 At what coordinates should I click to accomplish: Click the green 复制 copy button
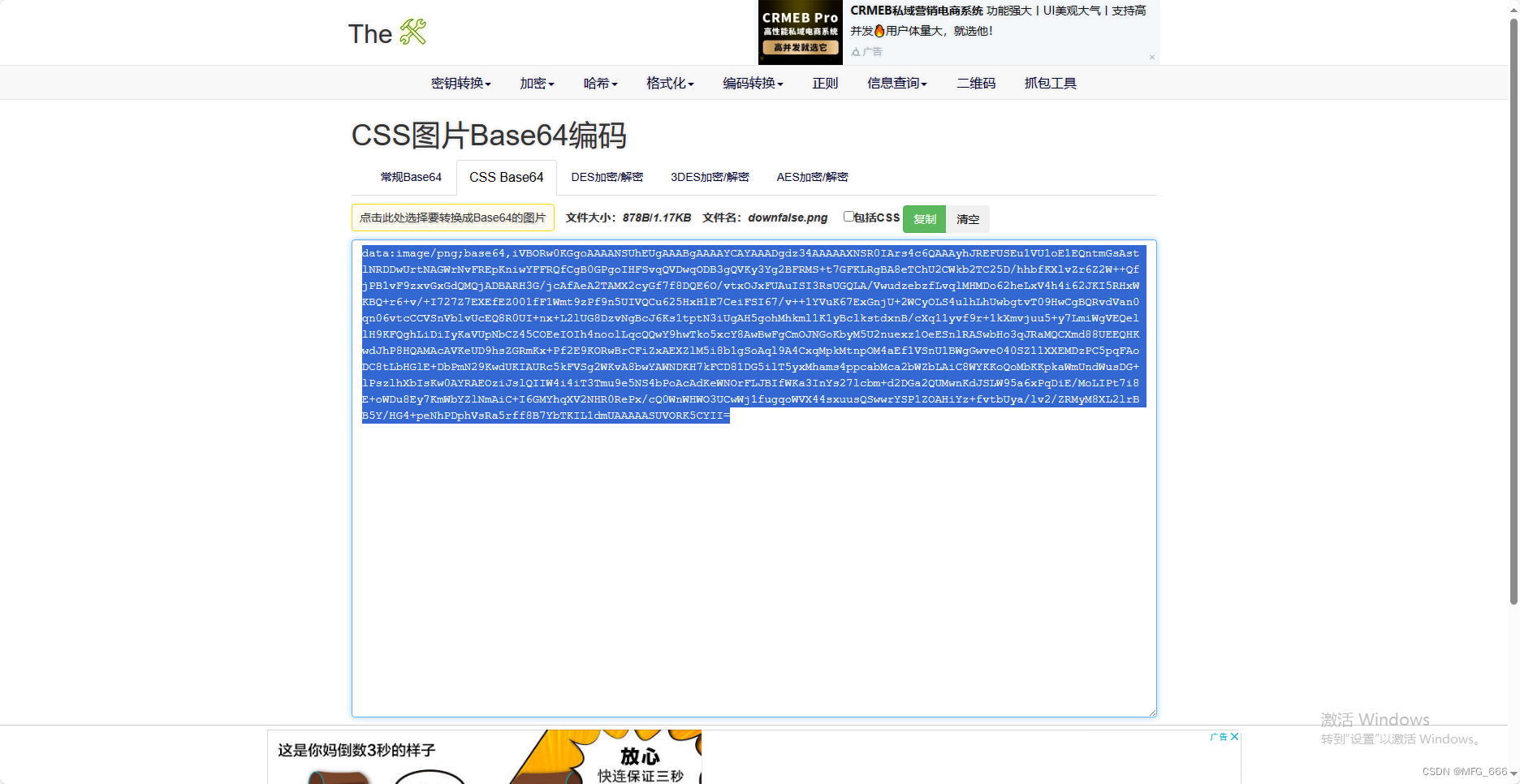tap(924, 218)
